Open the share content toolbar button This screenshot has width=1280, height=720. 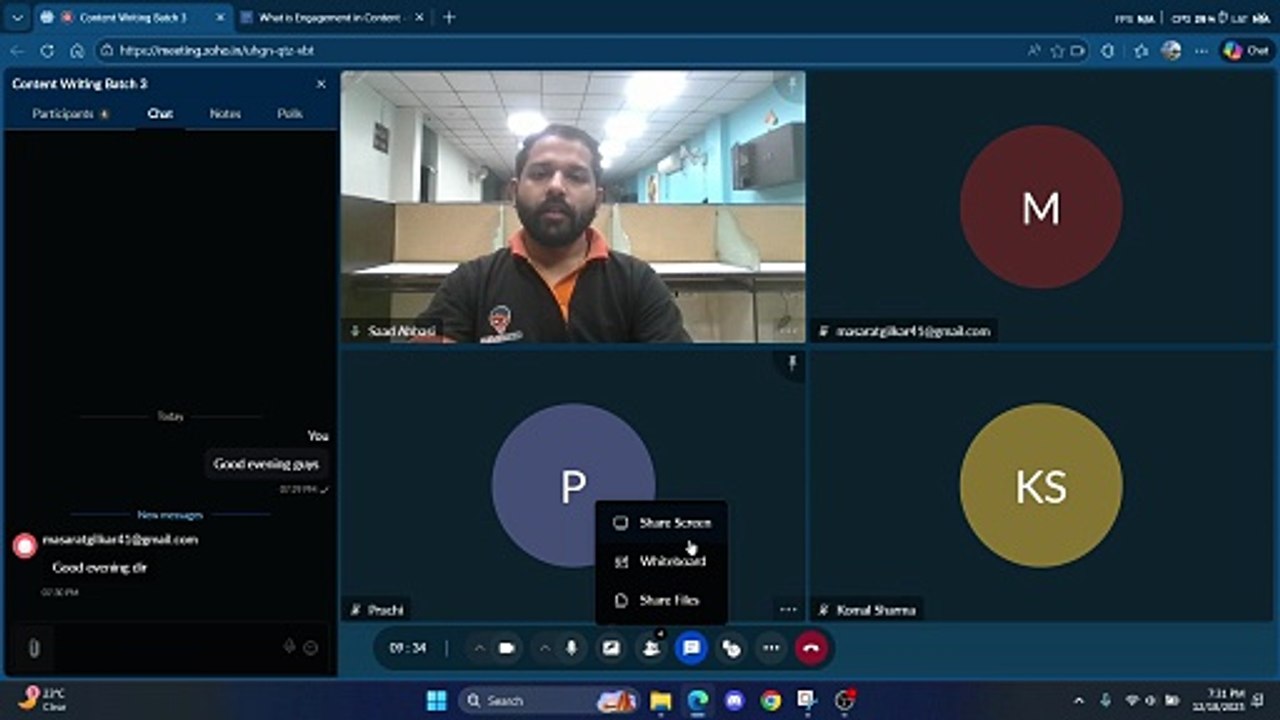(x=611, y=648)
